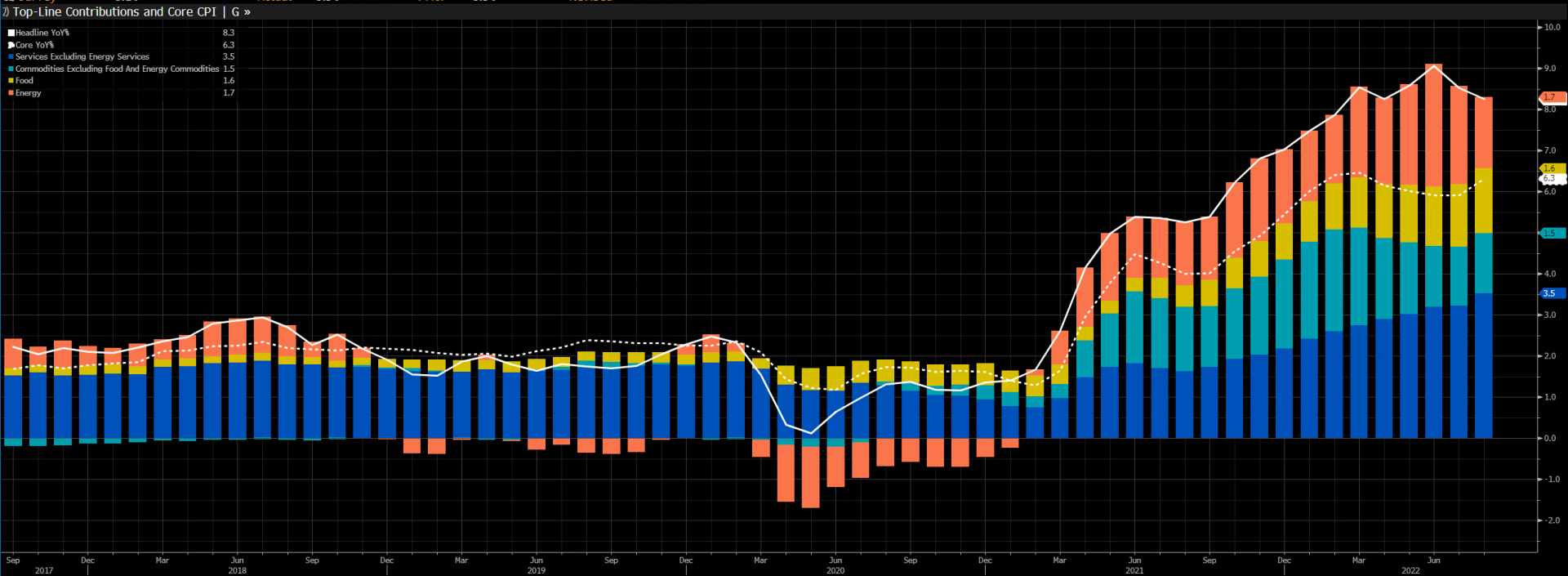
Task: Click the June 2022 peak bar
Action: click(x=1433, y=245)
